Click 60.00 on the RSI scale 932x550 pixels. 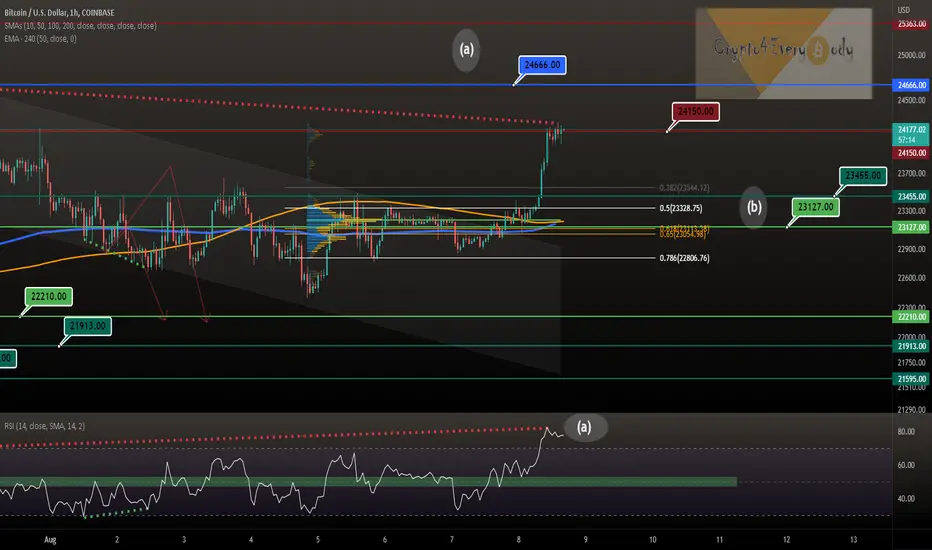pyautogui.click(x=906, y=465)
